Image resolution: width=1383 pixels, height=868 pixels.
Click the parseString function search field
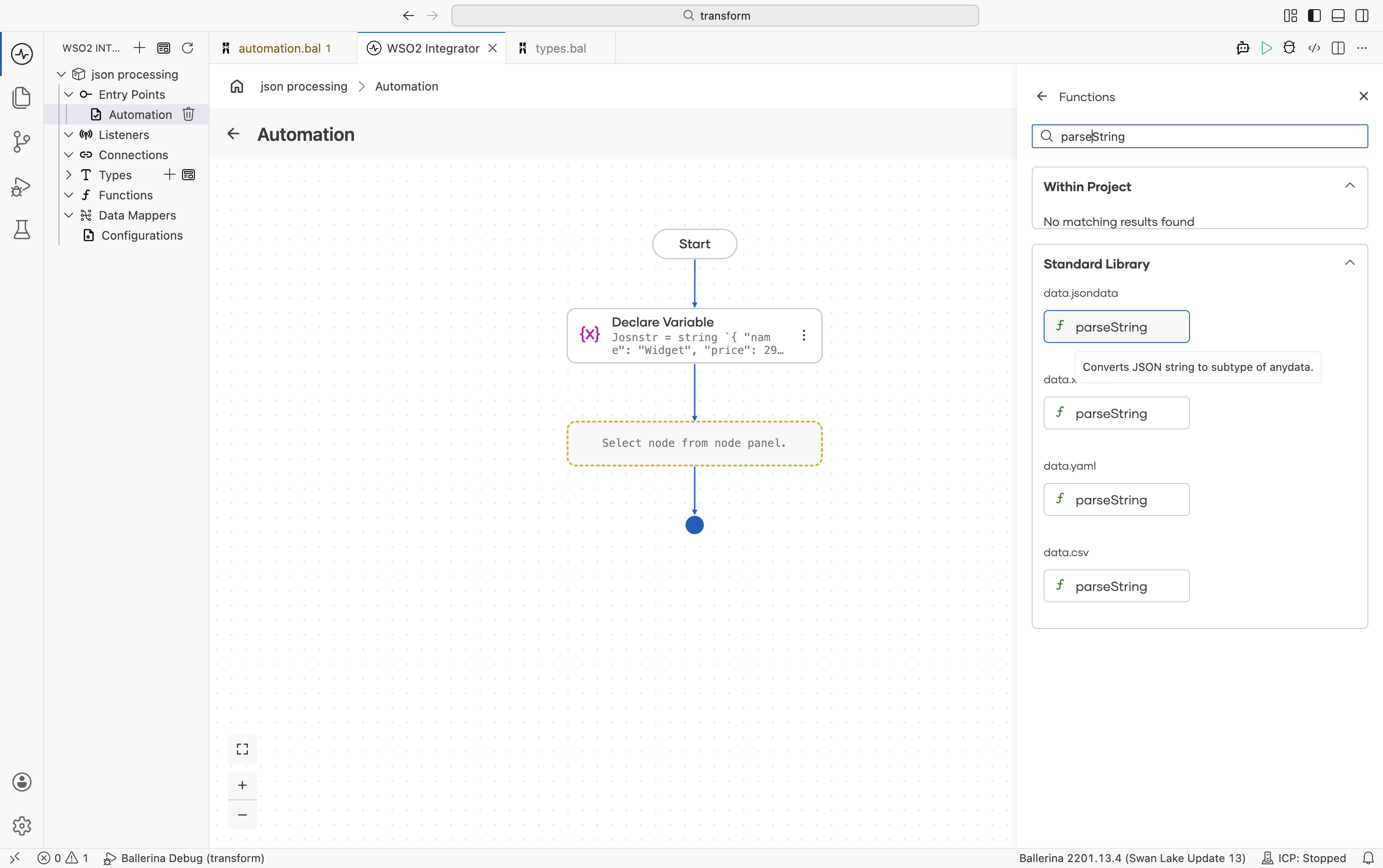click(x=1199, y=136)
